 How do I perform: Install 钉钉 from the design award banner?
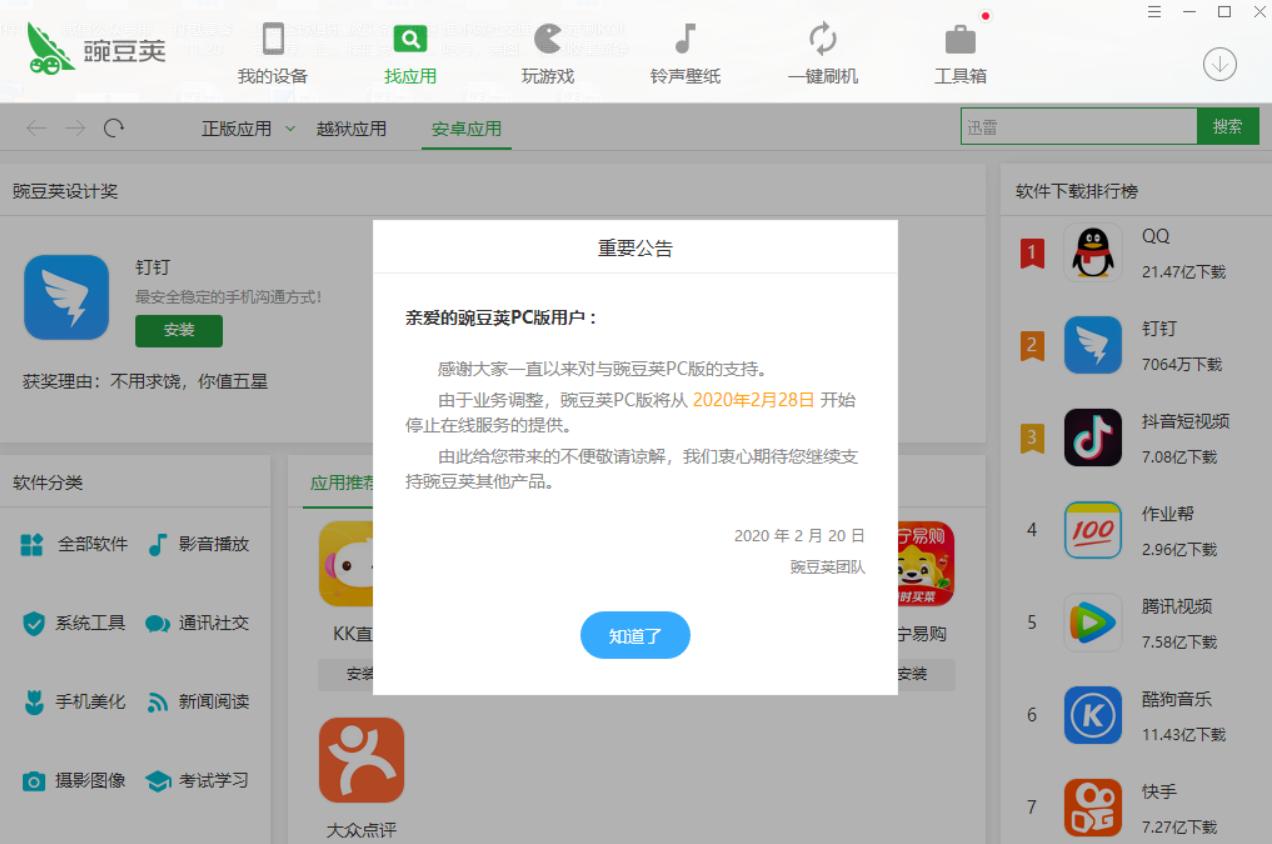click(x=178, y=331)
